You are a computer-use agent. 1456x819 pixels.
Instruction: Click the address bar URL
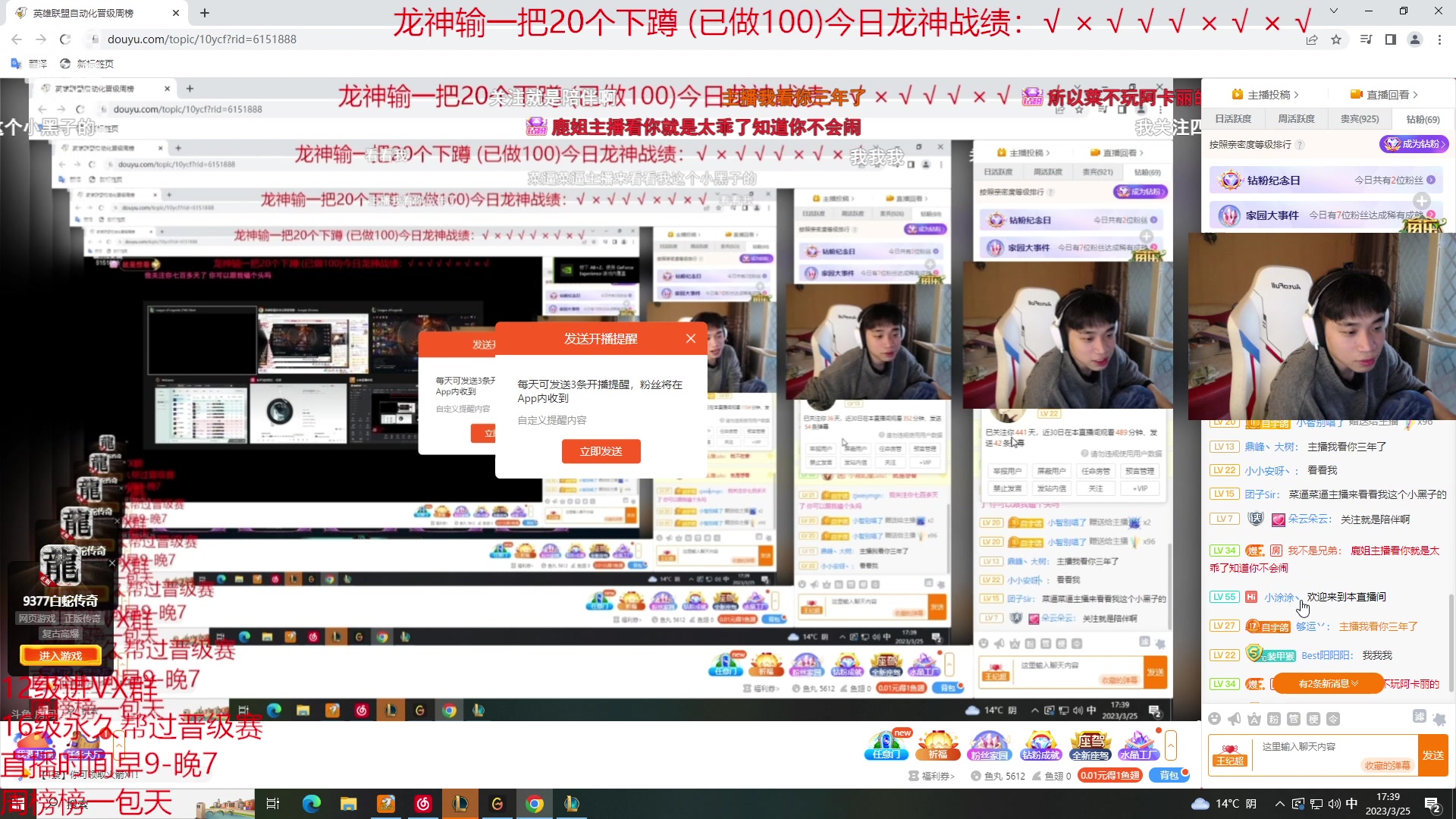(x=202, y=39)
